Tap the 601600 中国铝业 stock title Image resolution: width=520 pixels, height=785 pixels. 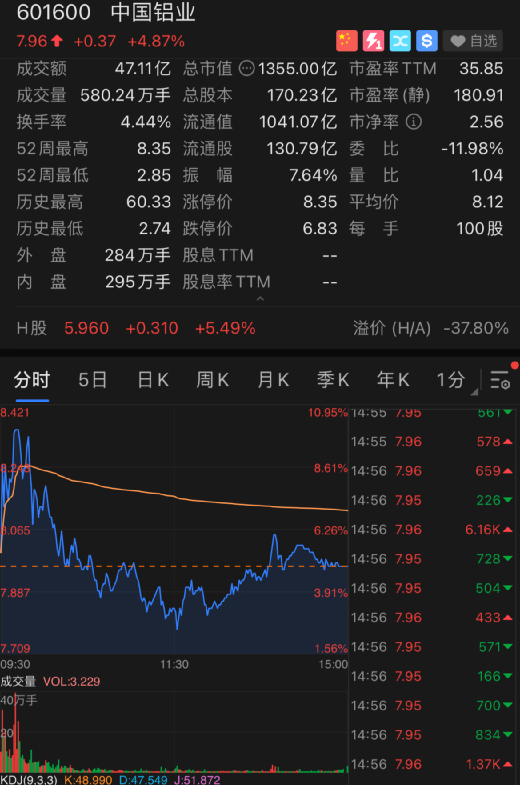click(x=106, y=13)
